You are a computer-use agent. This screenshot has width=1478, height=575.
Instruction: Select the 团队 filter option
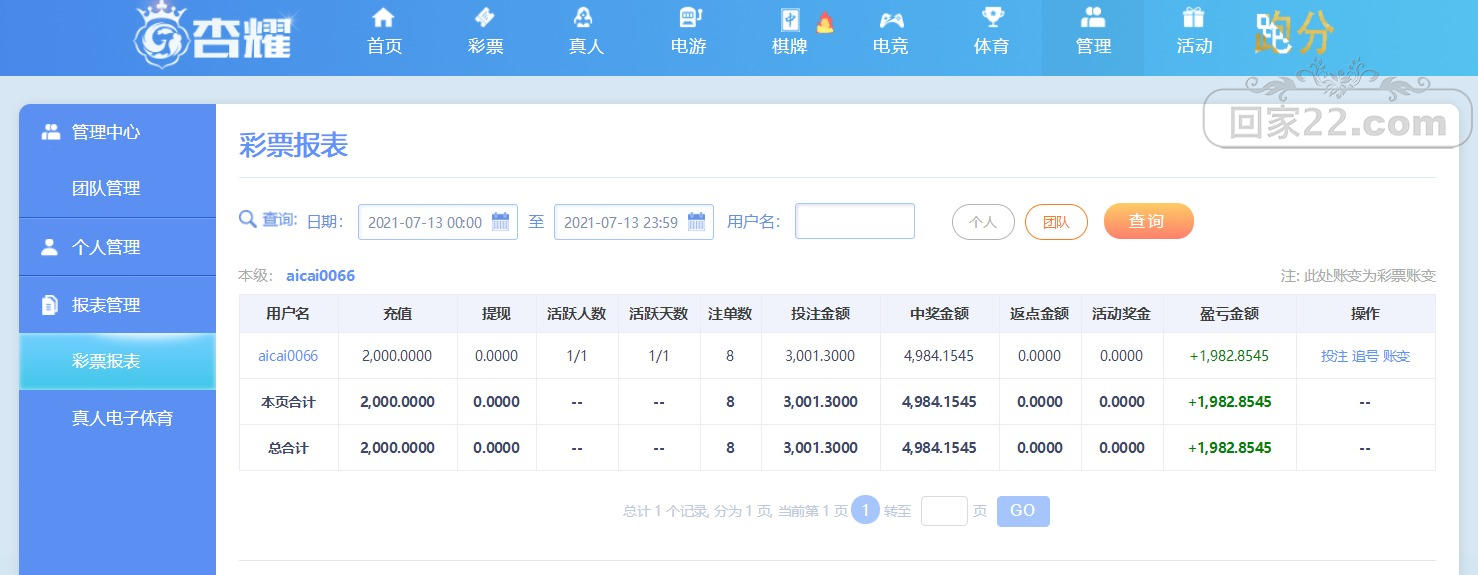[1056, 222]
